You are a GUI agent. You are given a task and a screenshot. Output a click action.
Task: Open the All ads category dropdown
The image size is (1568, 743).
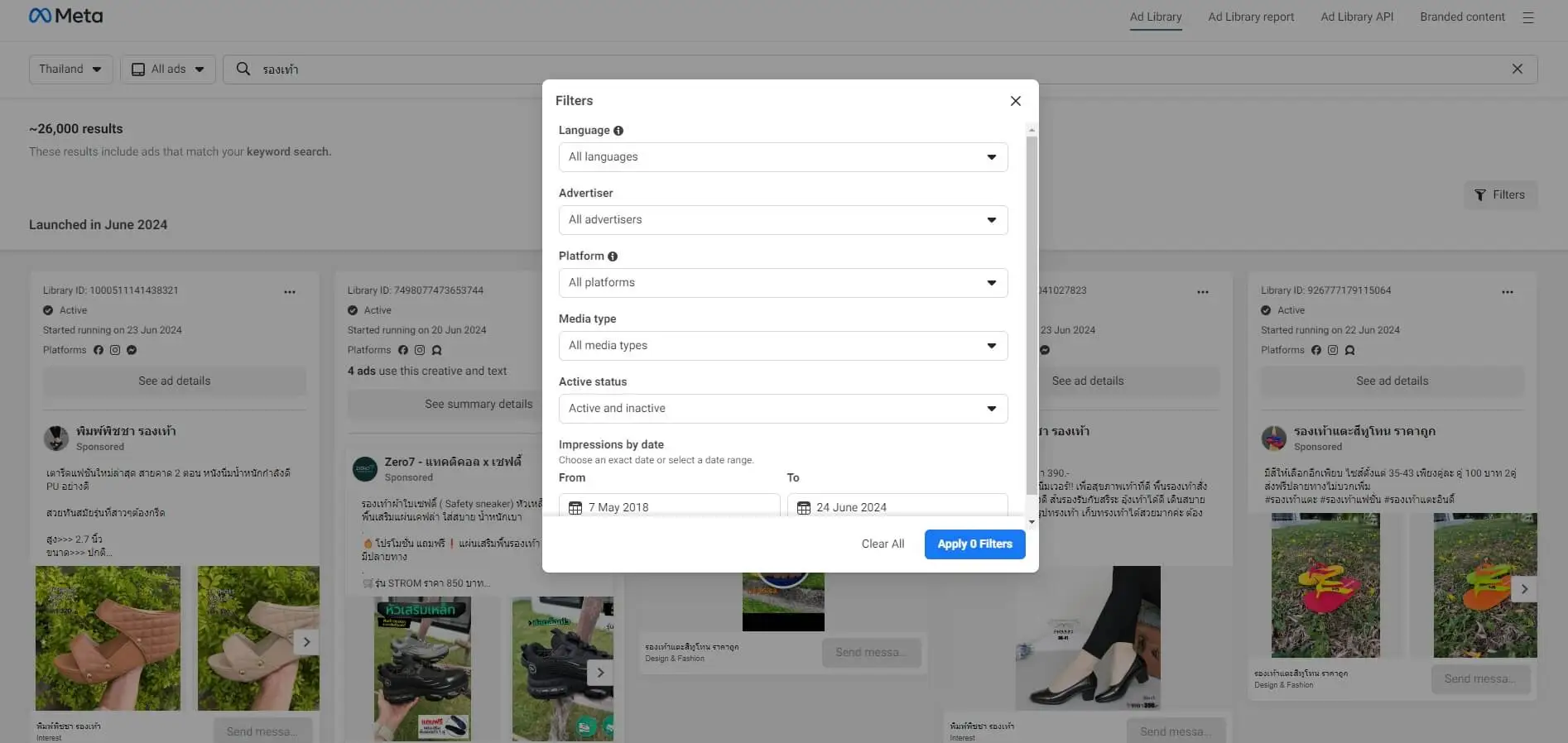[x=168, y=70]
